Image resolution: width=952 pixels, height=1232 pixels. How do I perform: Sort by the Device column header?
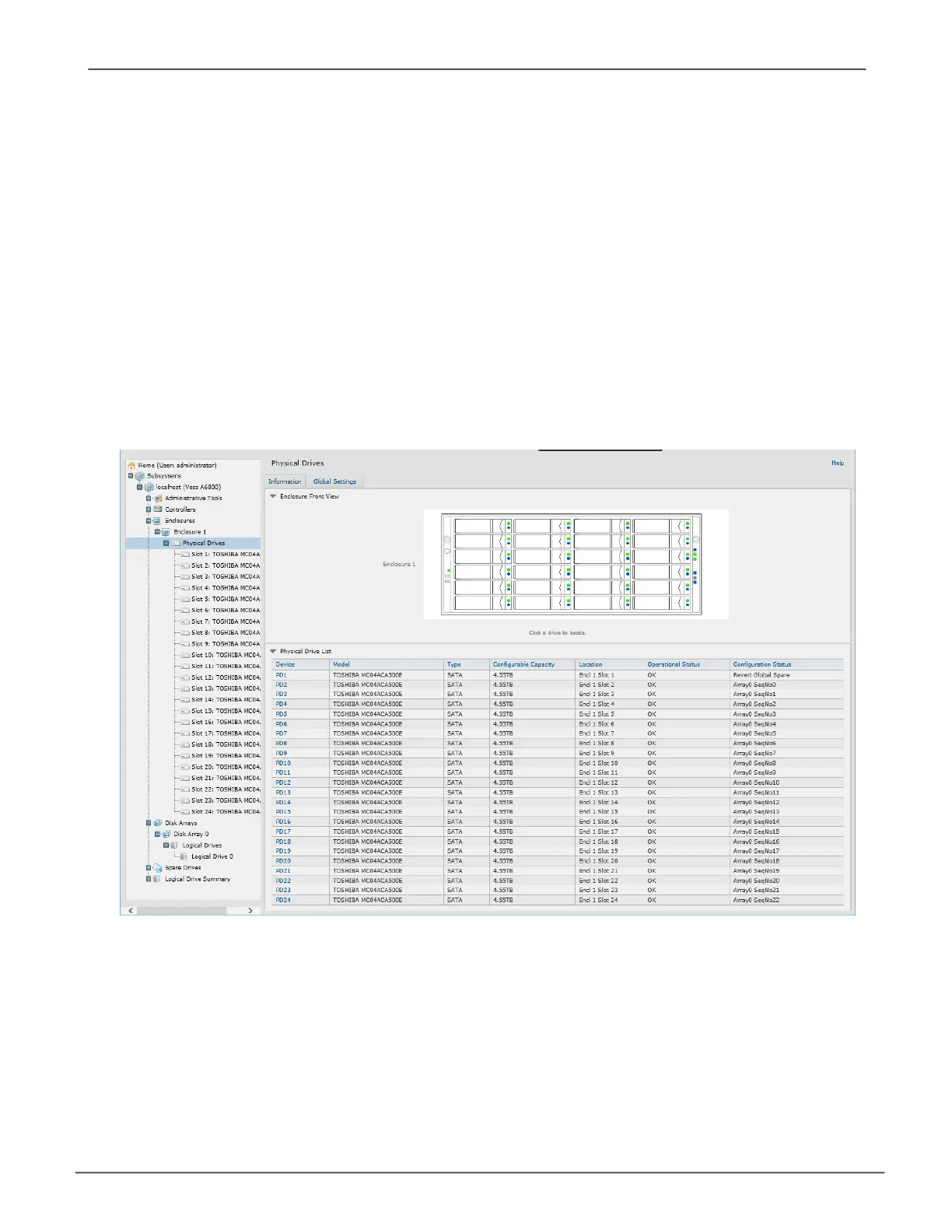[300, 664]
